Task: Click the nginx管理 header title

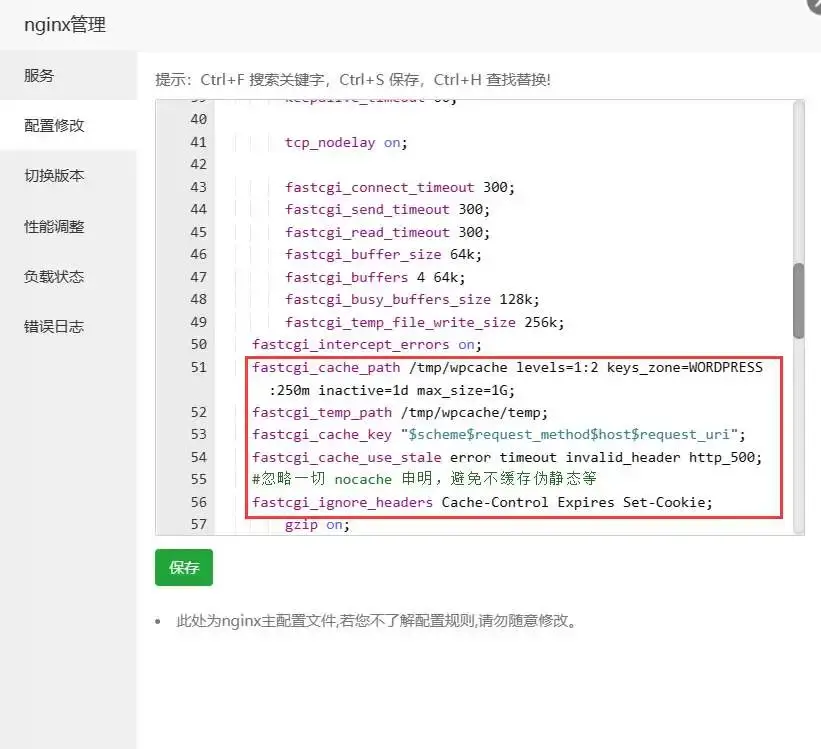Action: (66, 24)
